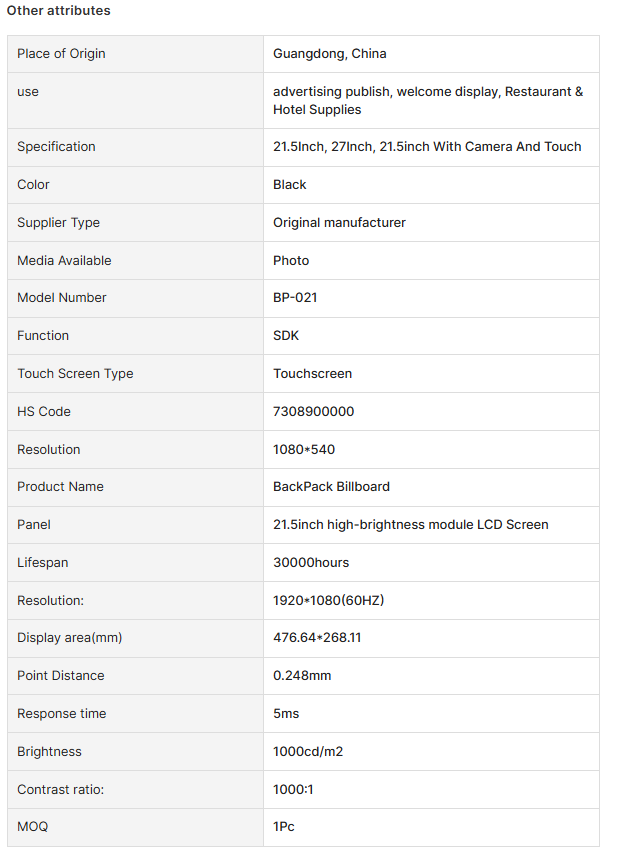Viewport: 625px width, 855px height.
Task: Select the MOQ value 1Pc
Action: tap(284, 827)
